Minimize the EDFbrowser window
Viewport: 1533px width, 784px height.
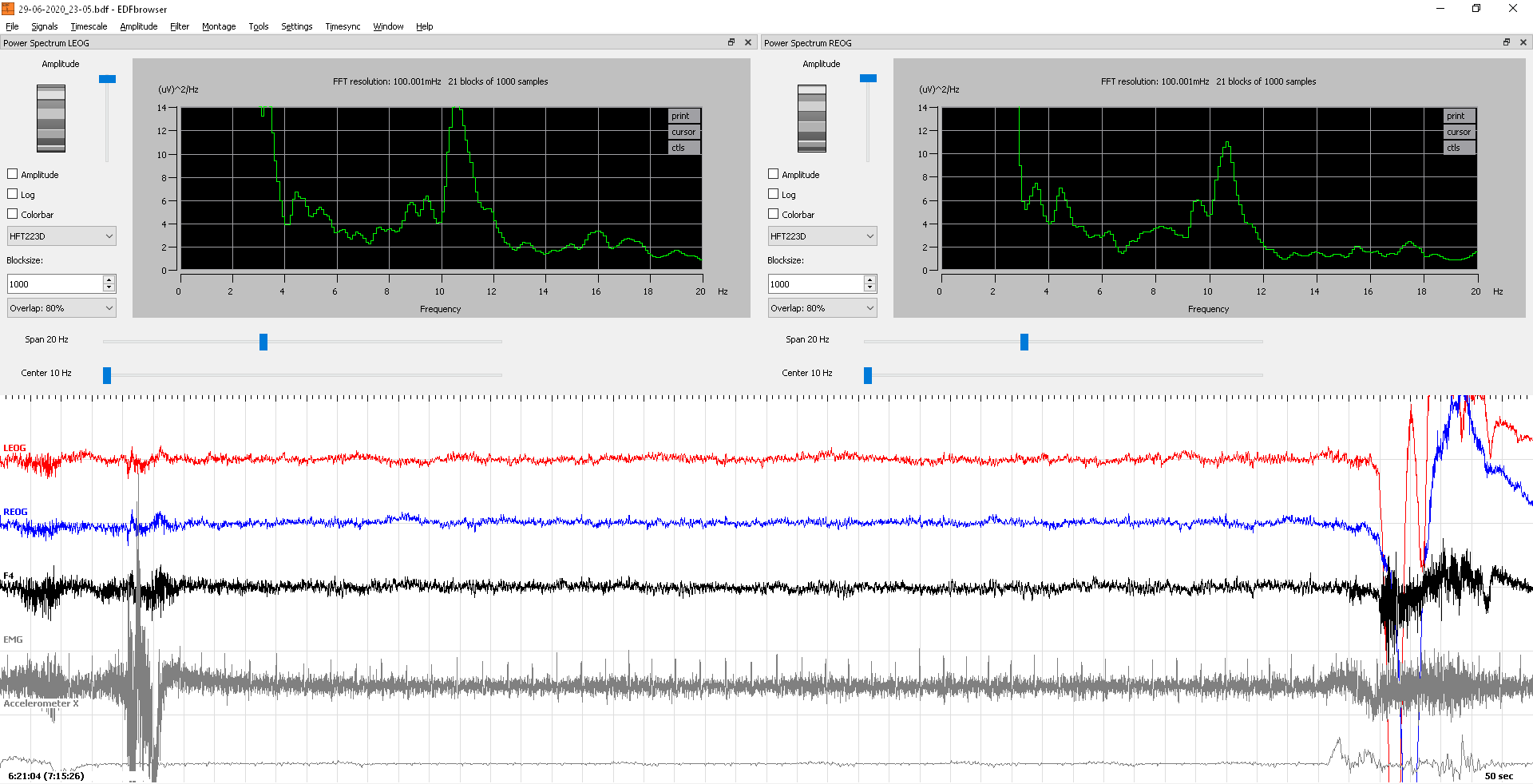(x=1440, y=9)
